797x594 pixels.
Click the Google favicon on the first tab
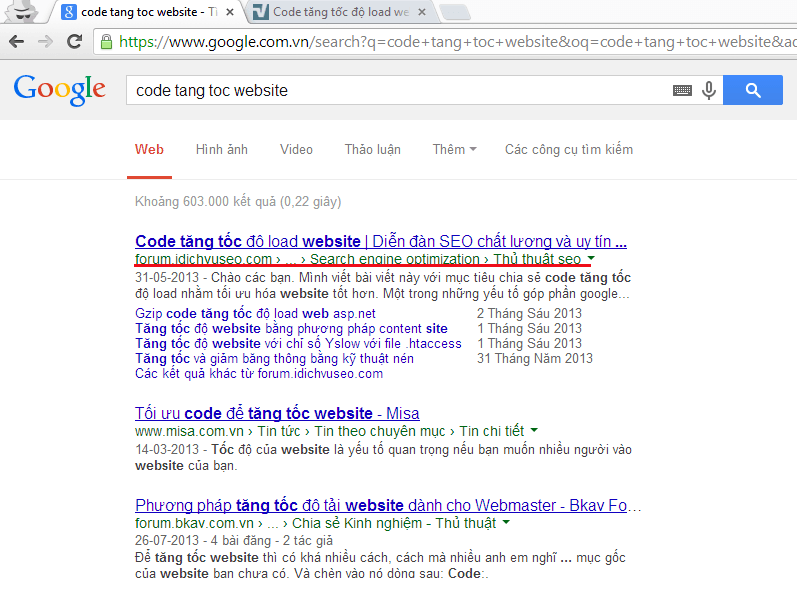pos(69,12)
